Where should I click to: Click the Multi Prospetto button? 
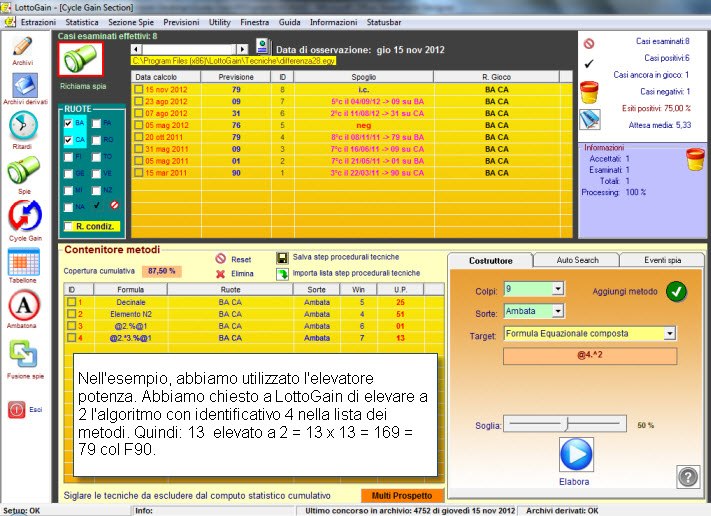402,496
